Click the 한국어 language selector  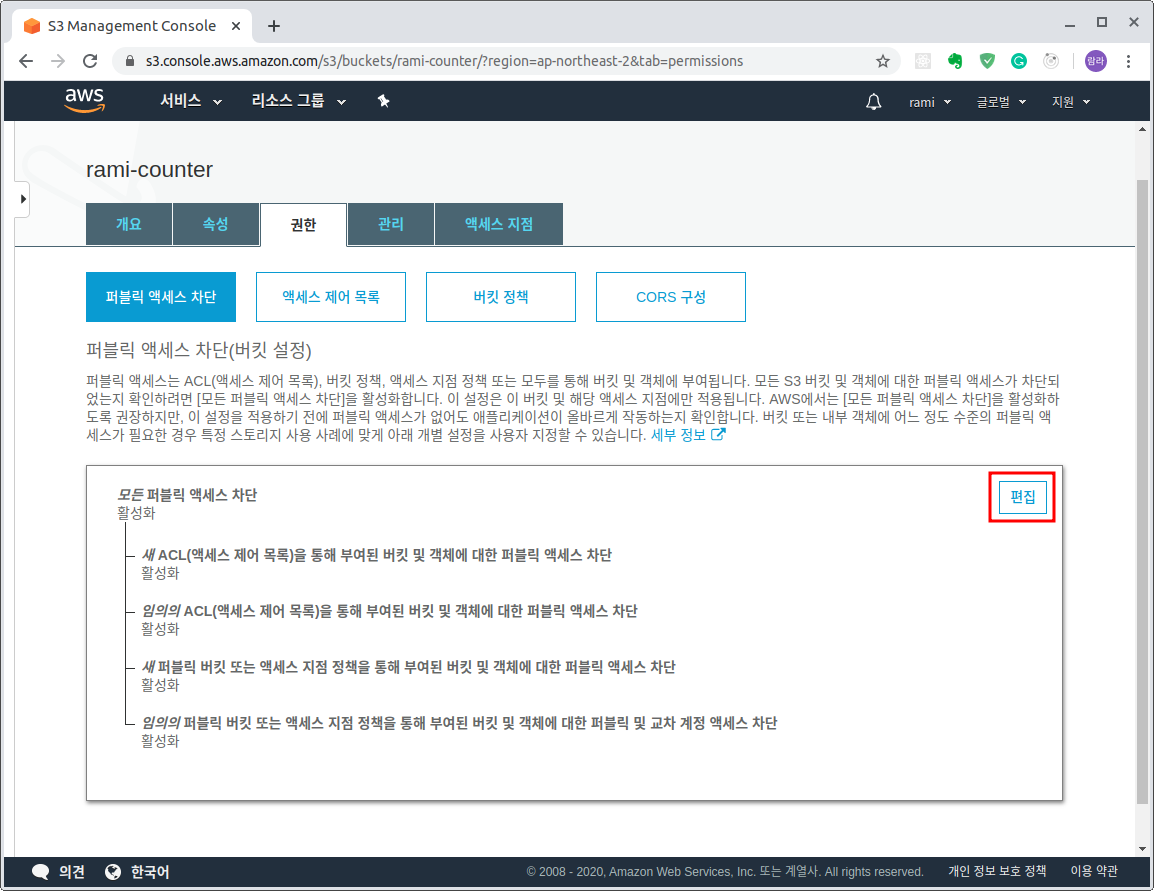coord(150,872)
